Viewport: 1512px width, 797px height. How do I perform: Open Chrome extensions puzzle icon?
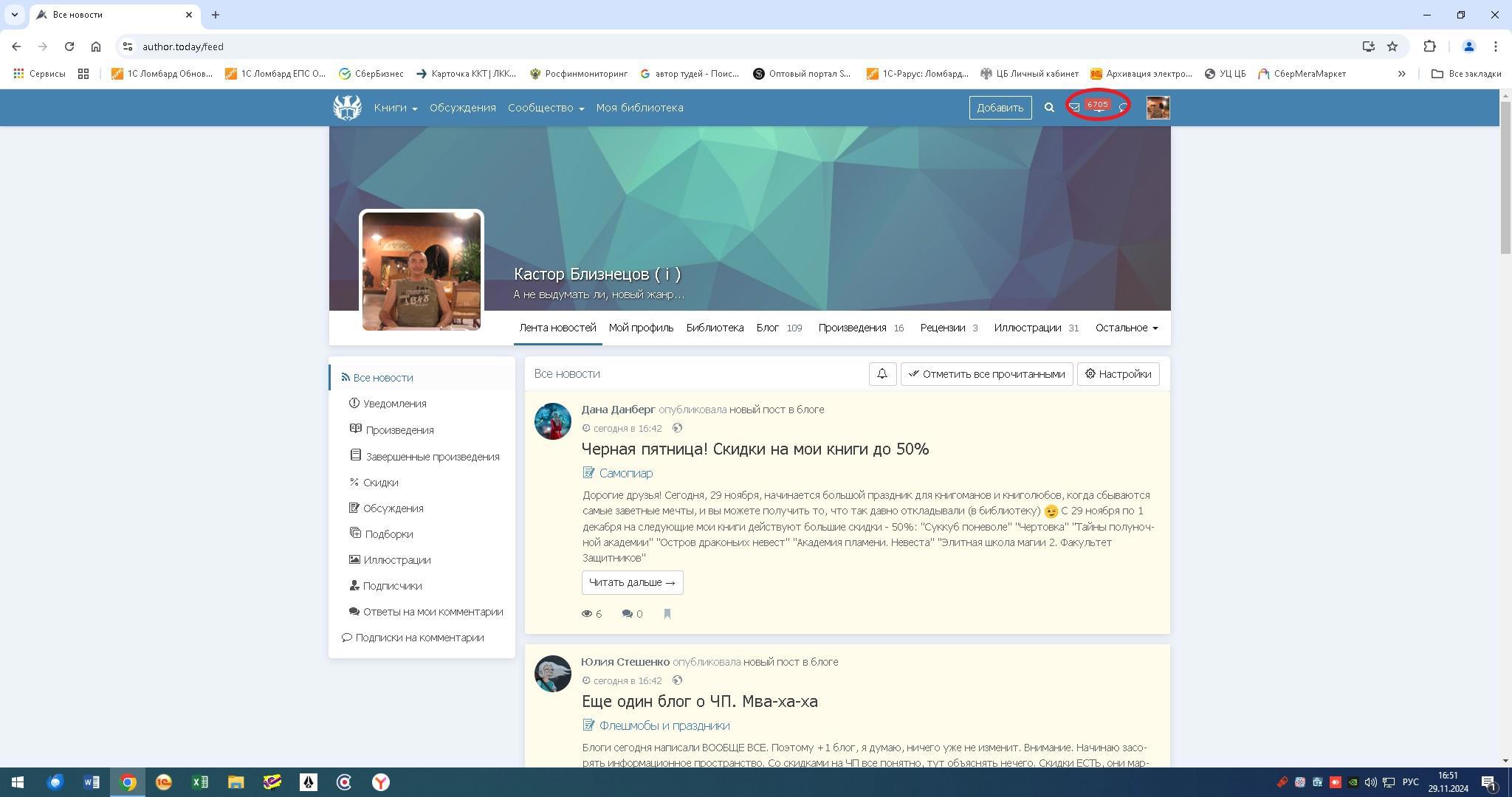(1429, 46)
